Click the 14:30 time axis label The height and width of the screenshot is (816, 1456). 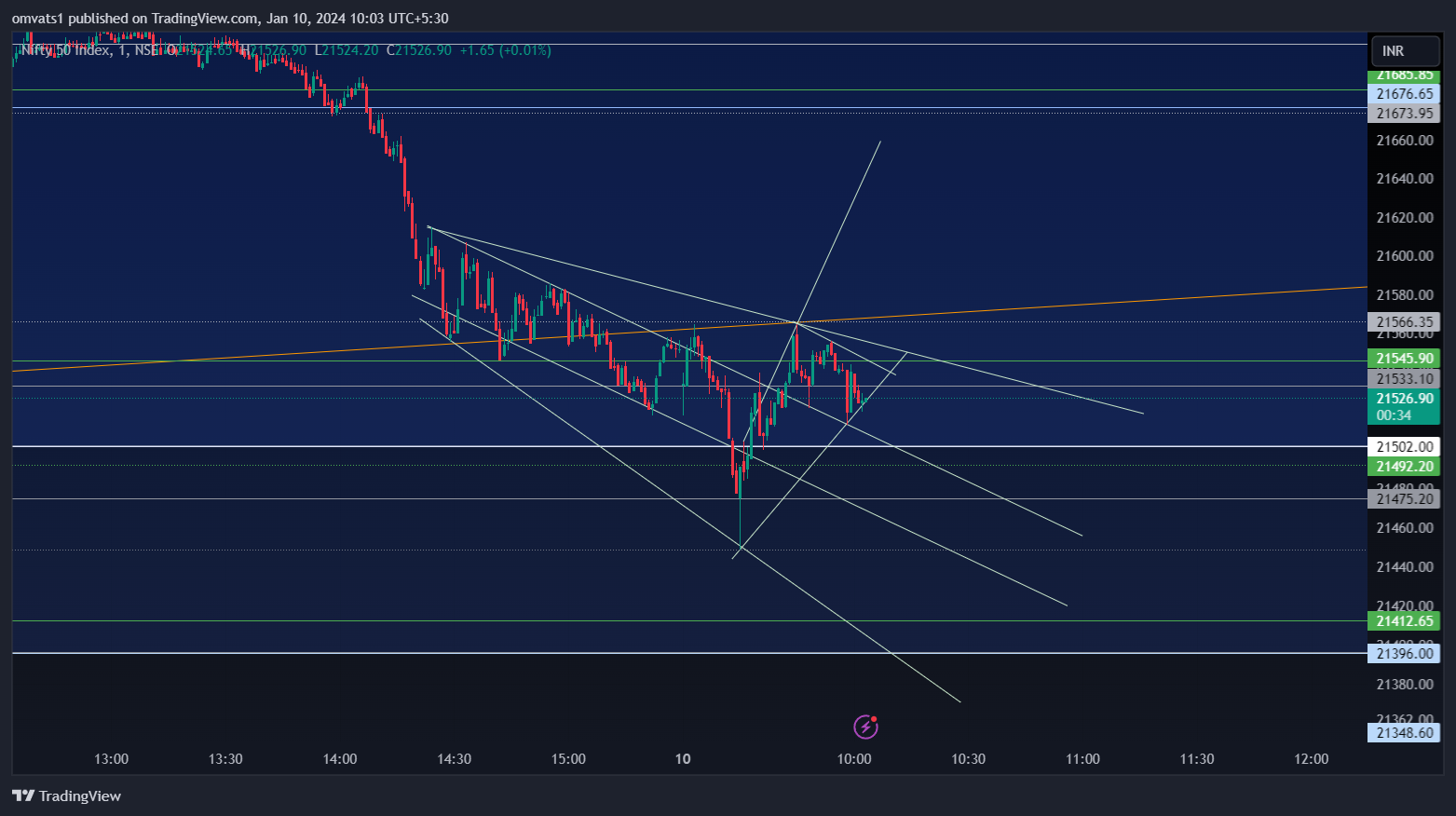(x=454, y=759)
